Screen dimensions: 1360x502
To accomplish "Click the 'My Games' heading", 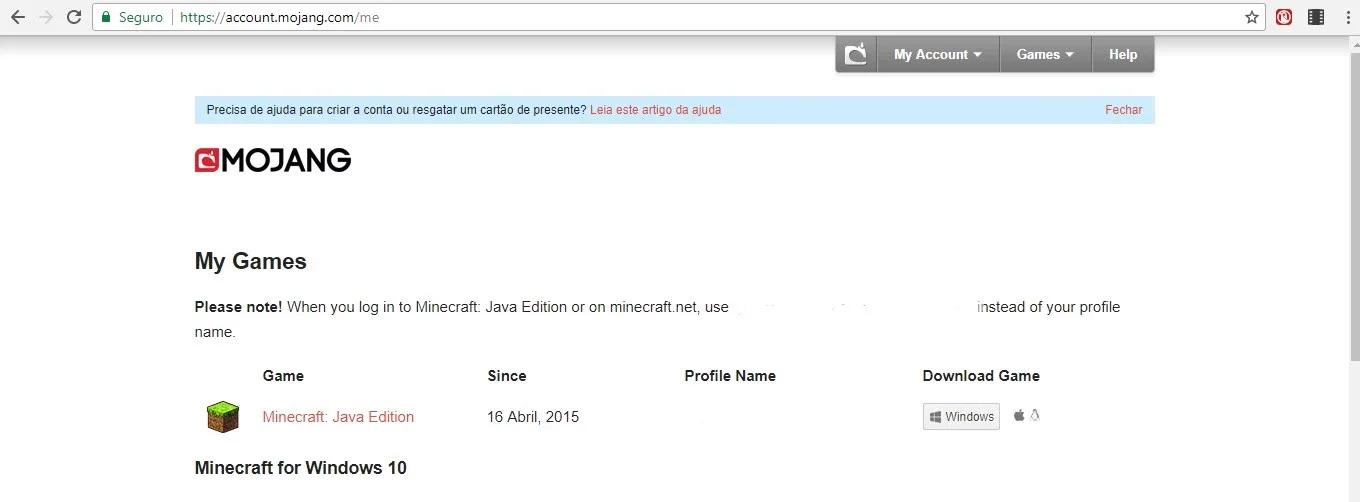I will [x=251, y=262].
